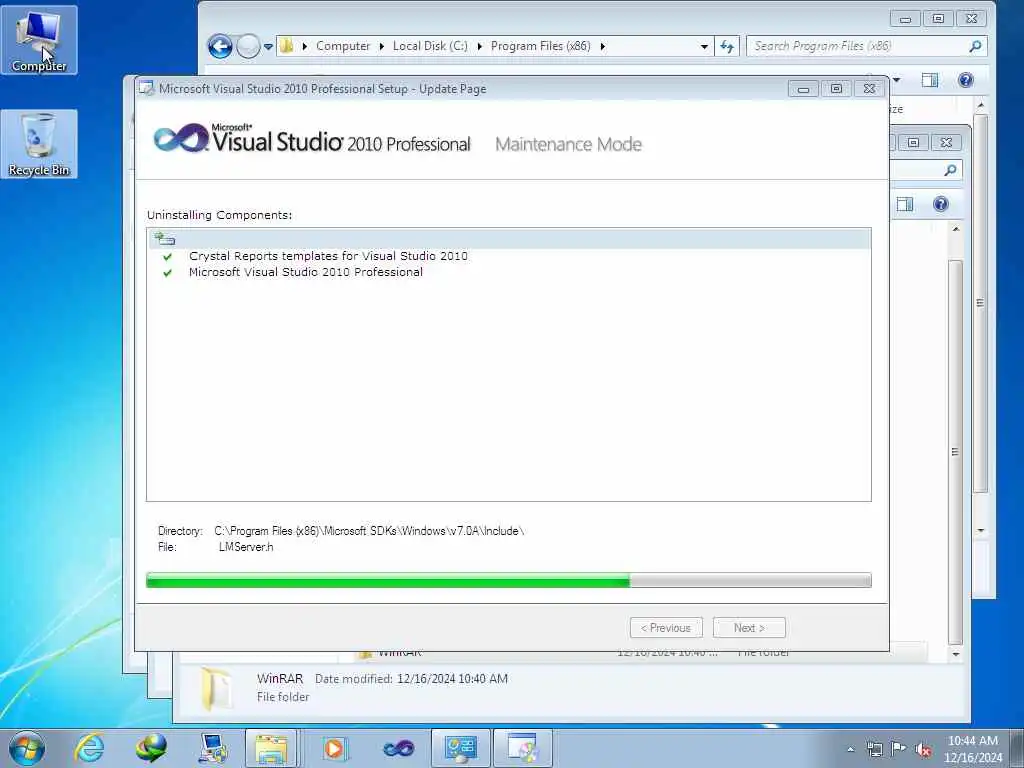
Task: Click the green uninstall progress bar
Action: pos(509,580)
